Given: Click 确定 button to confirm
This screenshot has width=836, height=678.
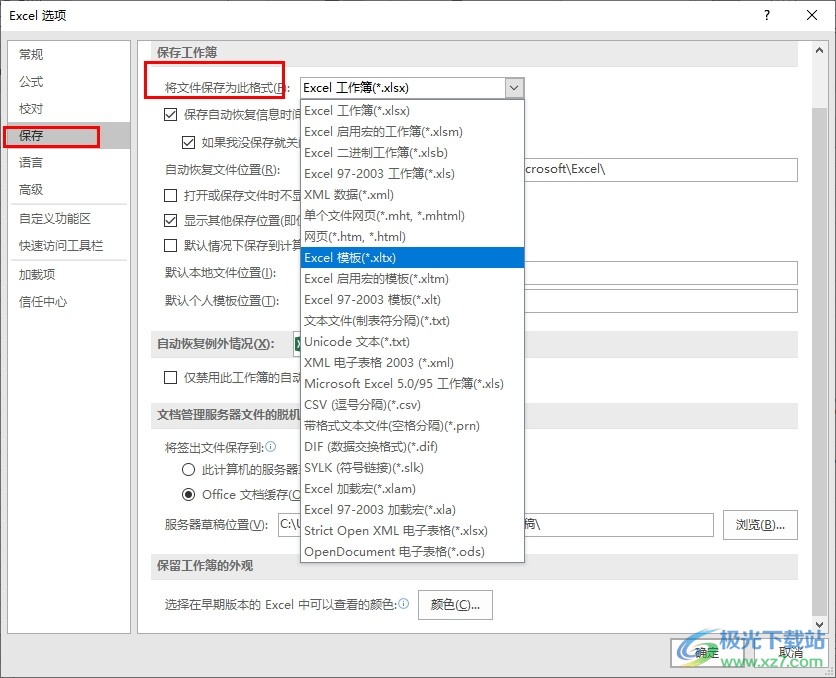Looking at the screenshot, I should coord(709,652).
